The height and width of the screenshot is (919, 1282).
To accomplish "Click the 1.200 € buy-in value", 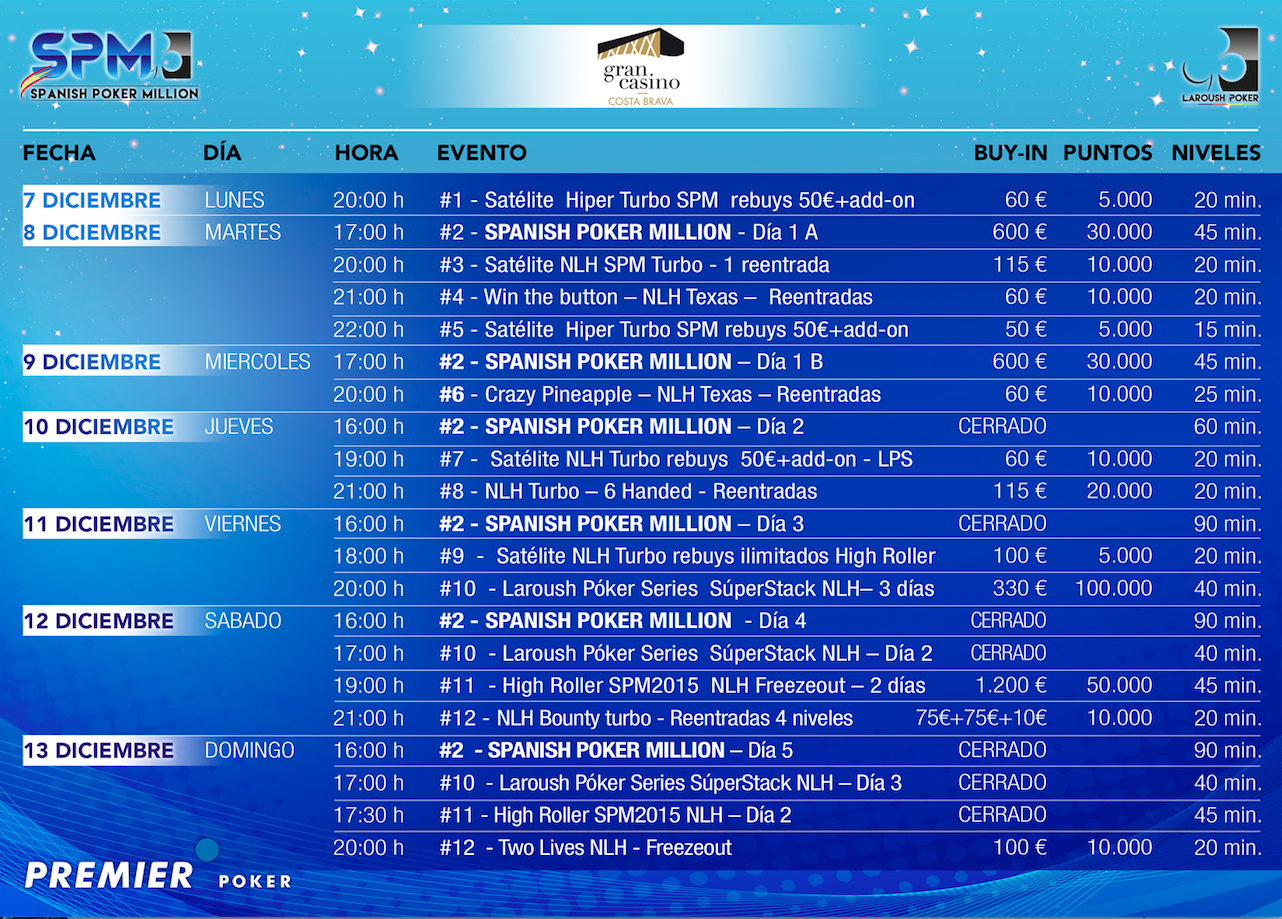I will [x=1010, y=686].
